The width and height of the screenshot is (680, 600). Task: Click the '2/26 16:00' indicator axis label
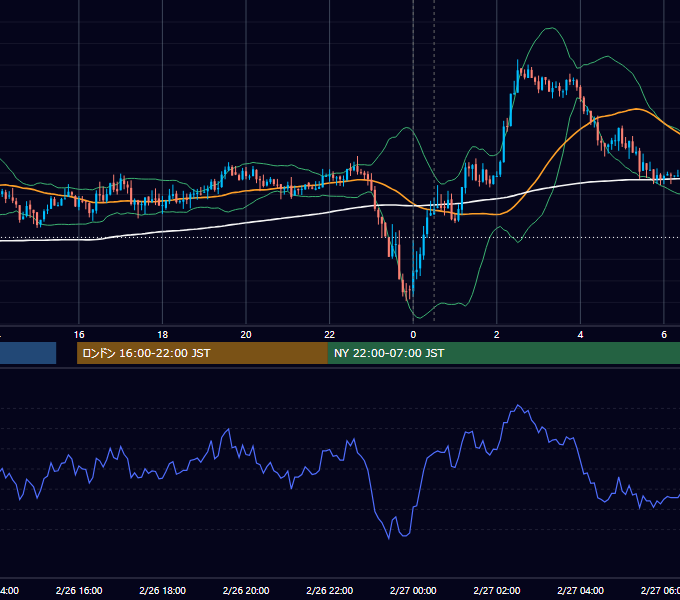pos(79,590)
